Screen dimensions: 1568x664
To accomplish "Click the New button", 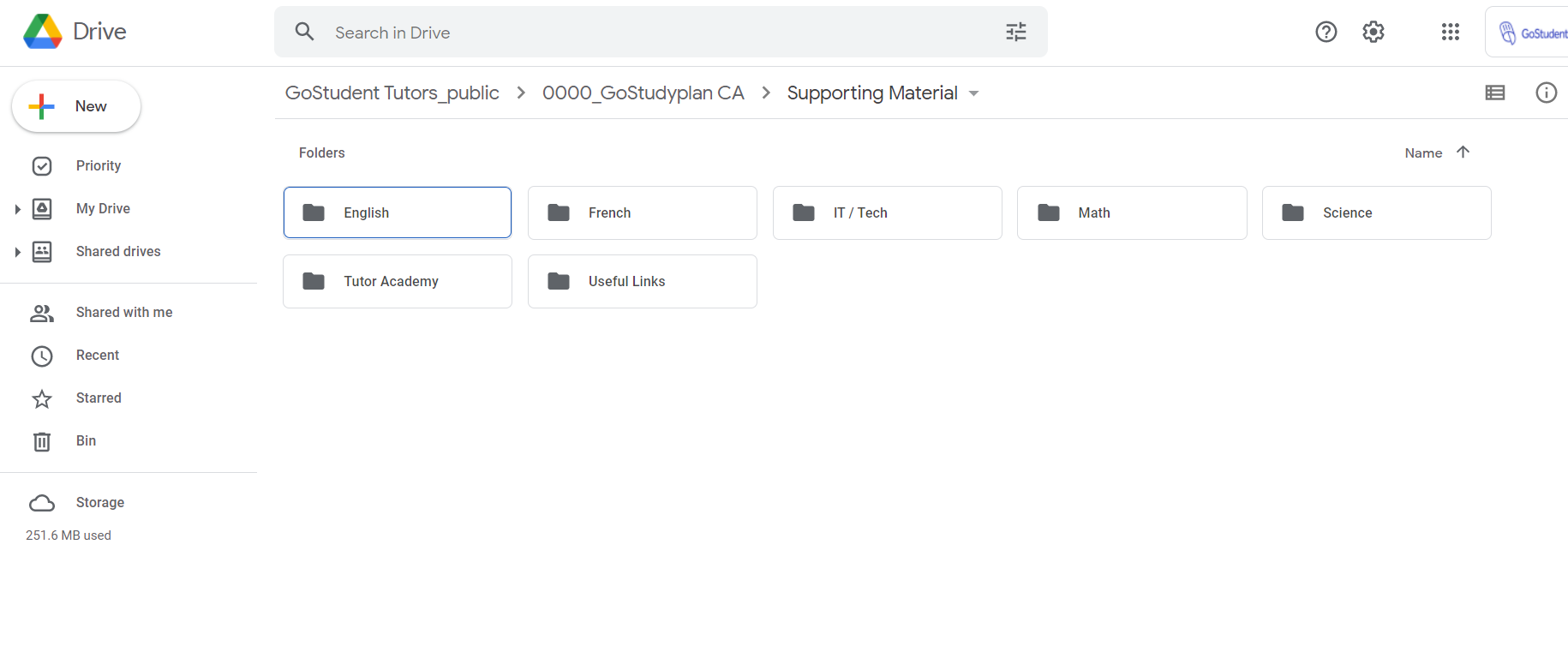I will click(76, 106).
